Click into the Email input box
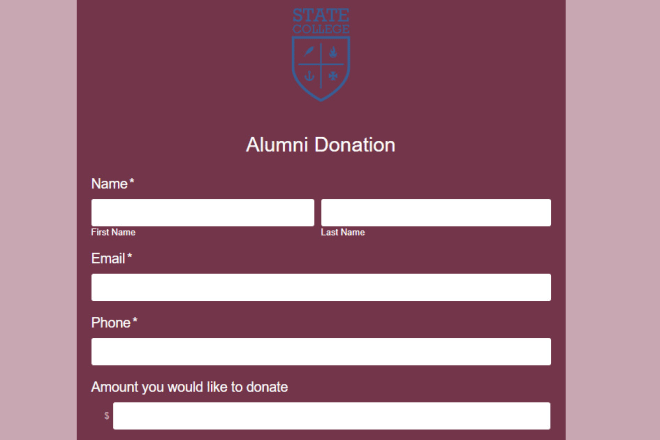The width and height of the screenshot is (660, 440). click(x=321, y=288)
